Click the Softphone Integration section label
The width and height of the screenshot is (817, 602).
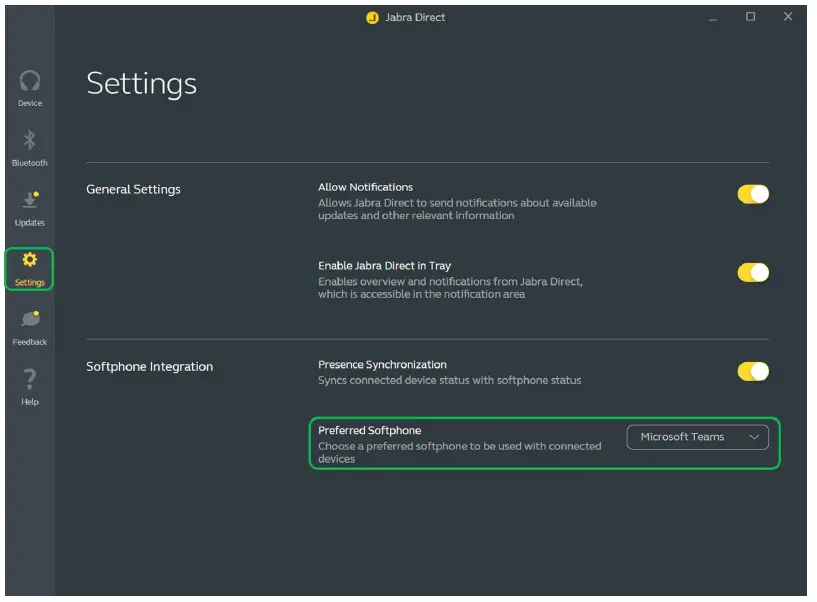pyautogui.click(x=149, y=367)
